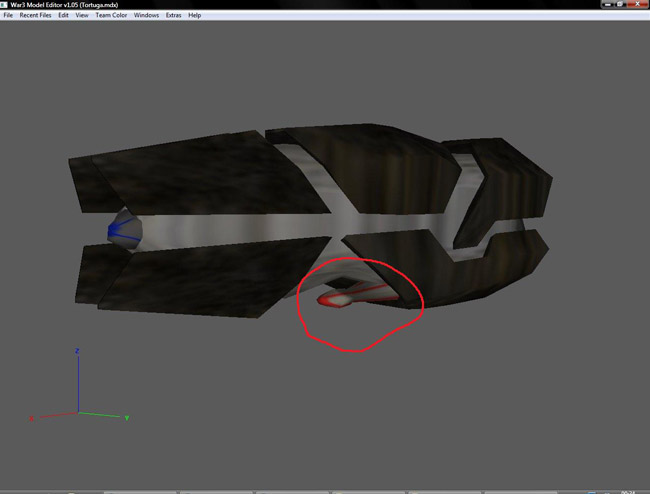Minimize the Model Editor window
The image size is (650, 494).
click(607, 4)
